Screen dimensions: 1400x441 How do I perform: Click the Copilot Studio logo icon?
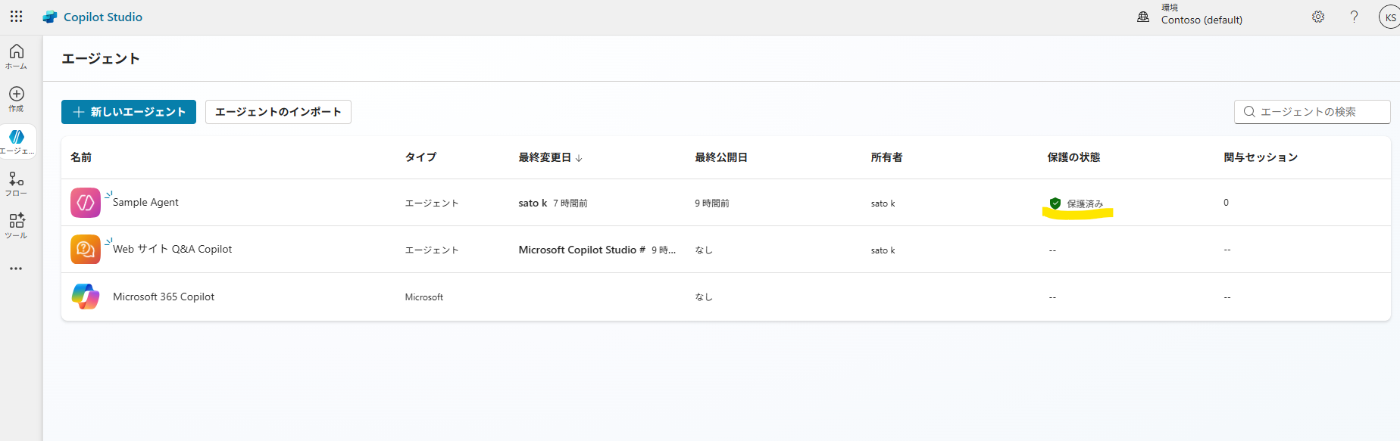(x=50, y=17)
